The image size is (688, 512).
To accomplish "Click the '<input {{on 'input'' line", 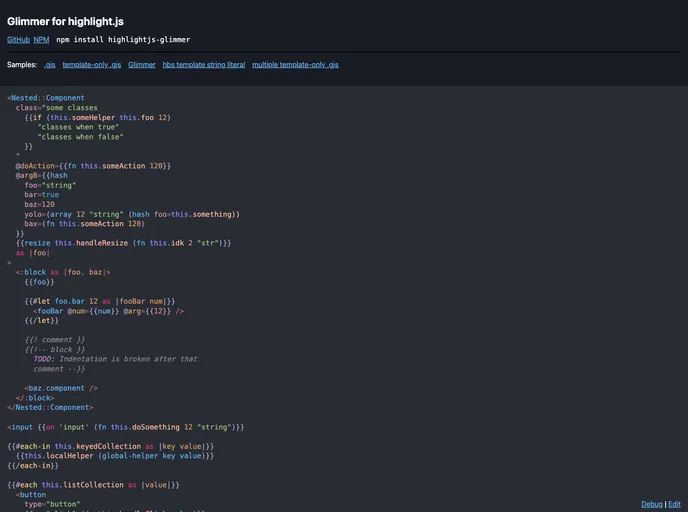I will pos(125,427).
